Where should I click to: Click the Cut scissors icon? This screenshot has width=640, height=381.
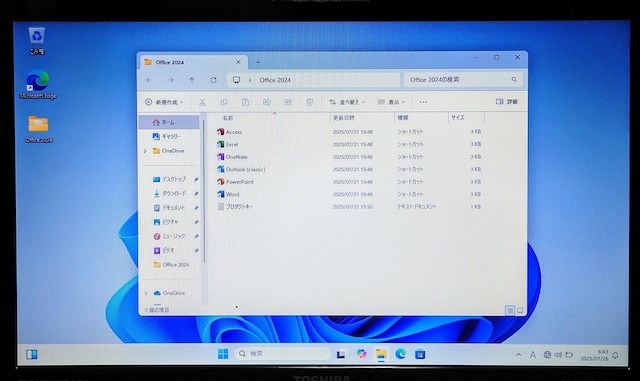tap(202, 102)
